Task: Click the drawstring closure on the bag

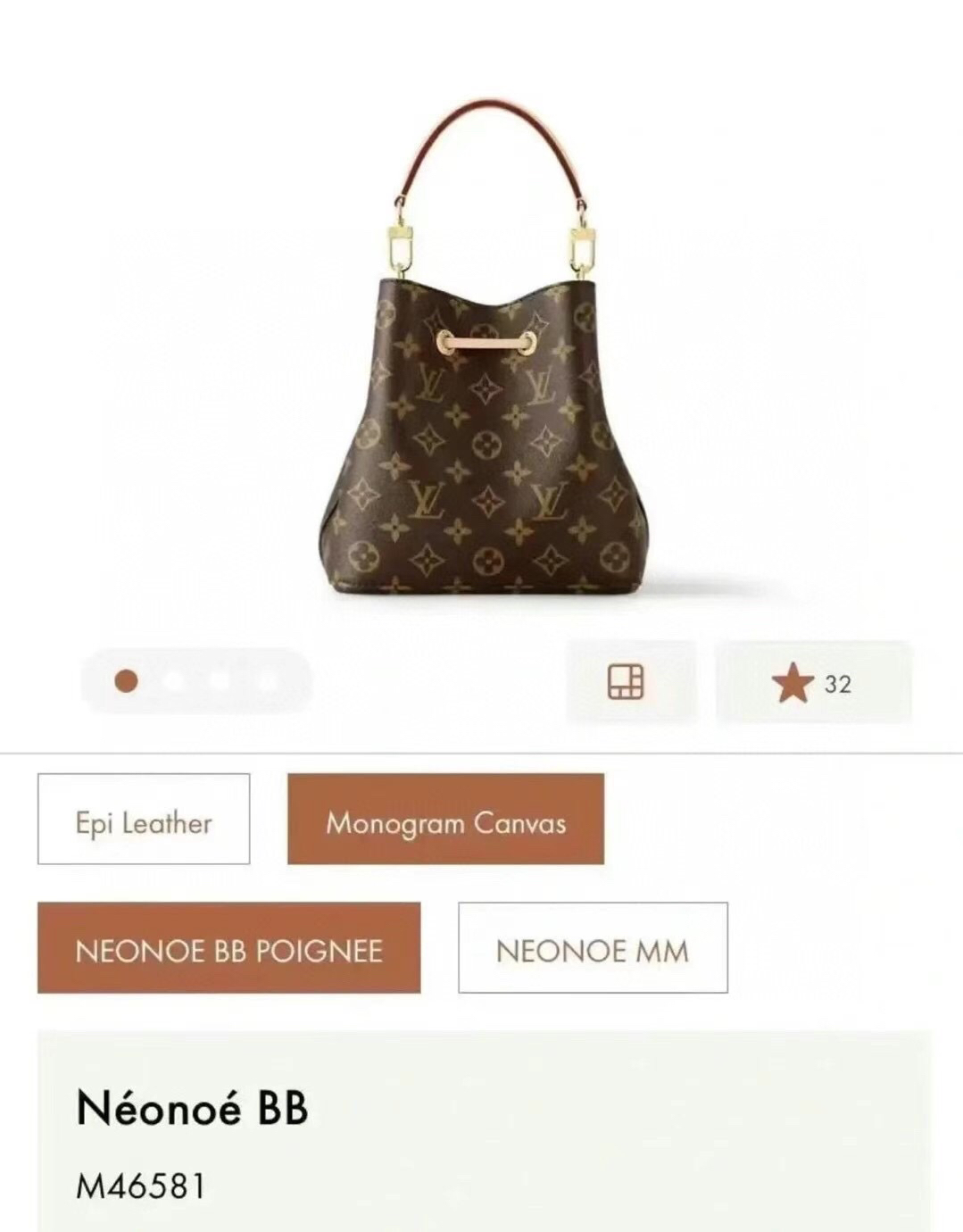Action: (x=486, y=343)
